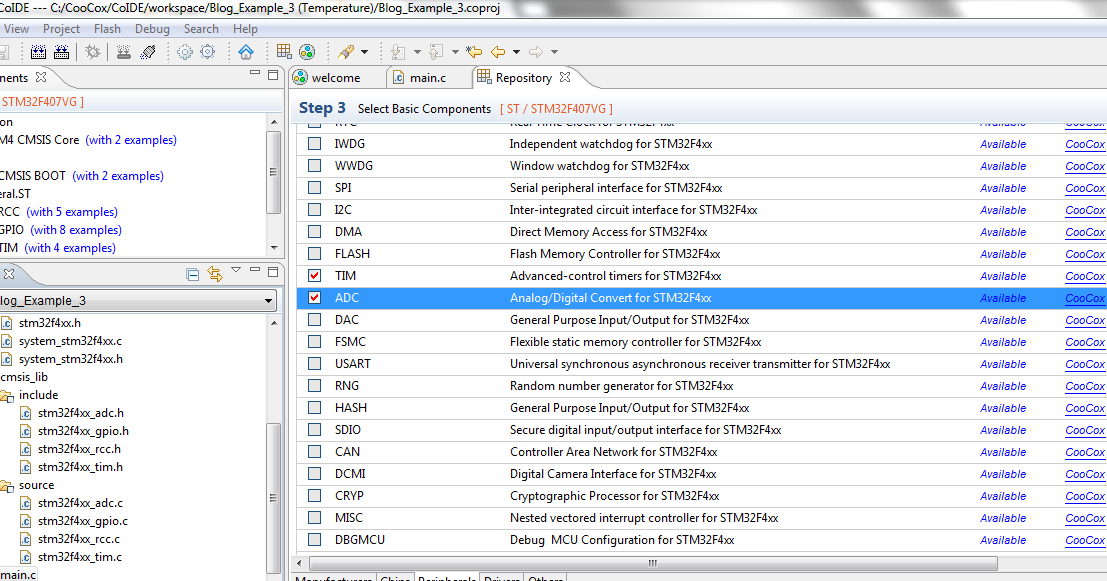The width and height of the screenshot is (1107, 581).
Task: Open the view menu chevron in project panel
Action: pyautogui.click(x=236, y=271)
